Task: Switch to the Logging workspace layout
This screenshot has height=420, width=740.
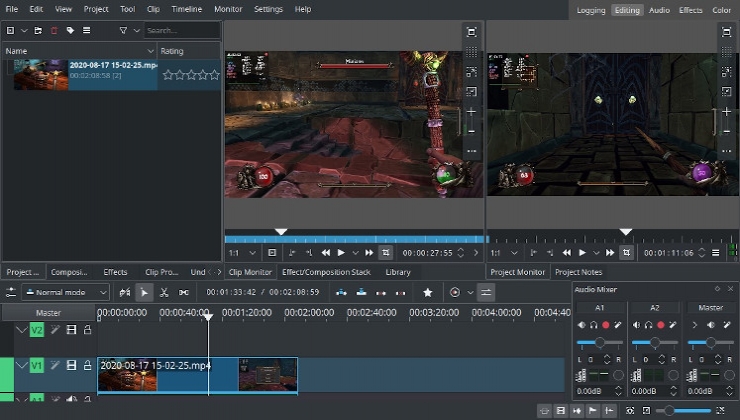Action: (591, 10)
